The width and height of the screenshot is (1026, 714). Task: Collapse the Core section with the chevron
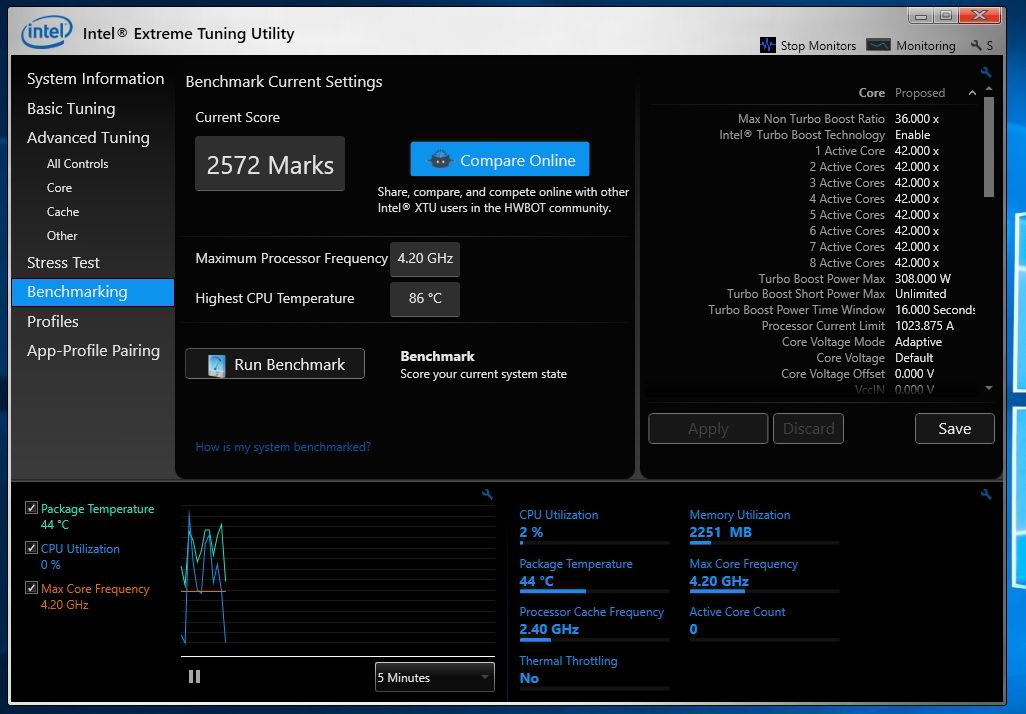pos(972,93)
